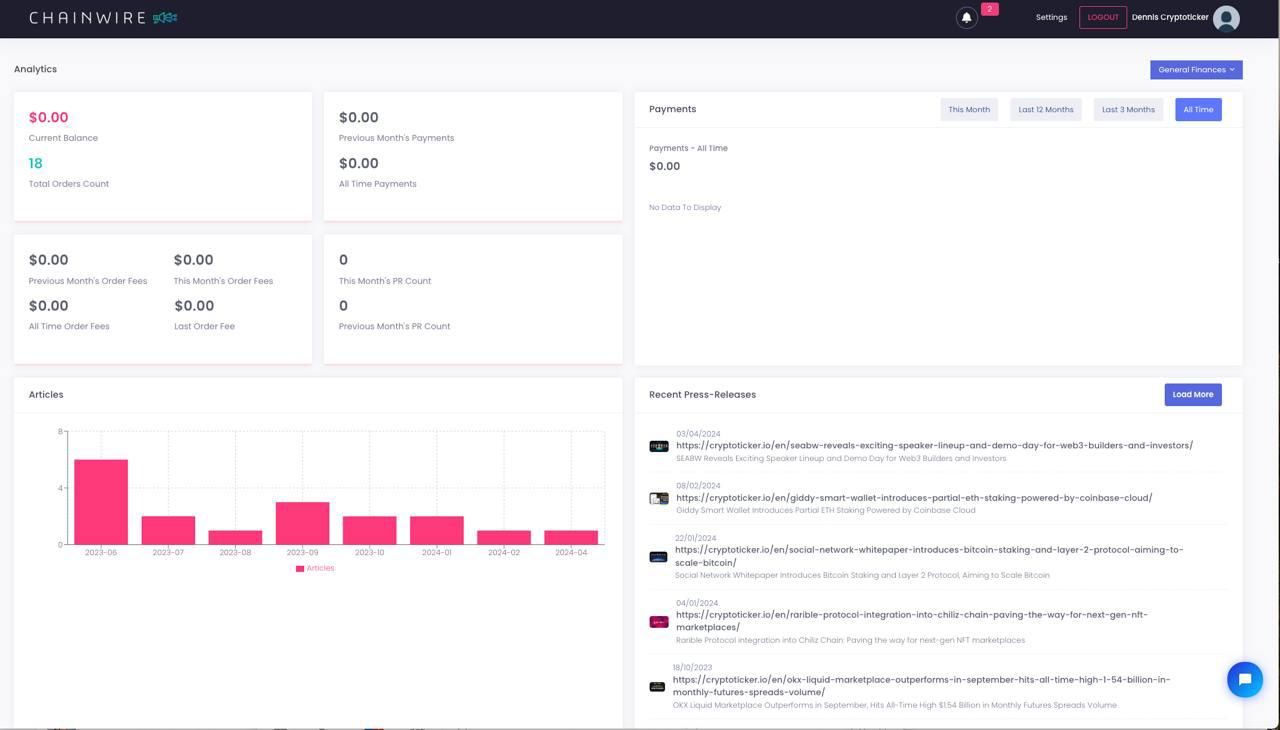Click the notification bell icon

966,18
